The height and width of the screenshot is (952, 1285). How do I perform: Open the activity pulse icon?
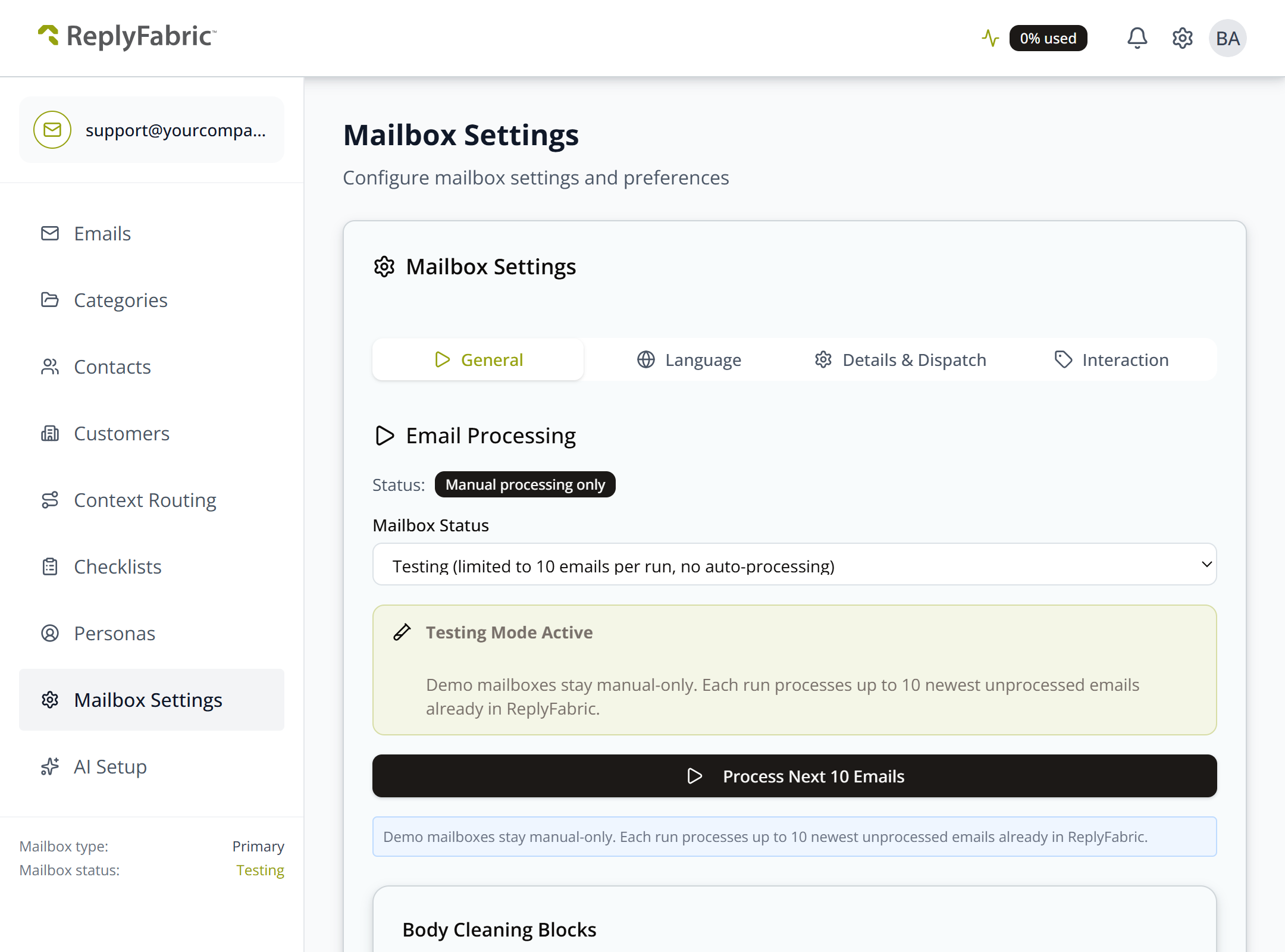point(991,38)
